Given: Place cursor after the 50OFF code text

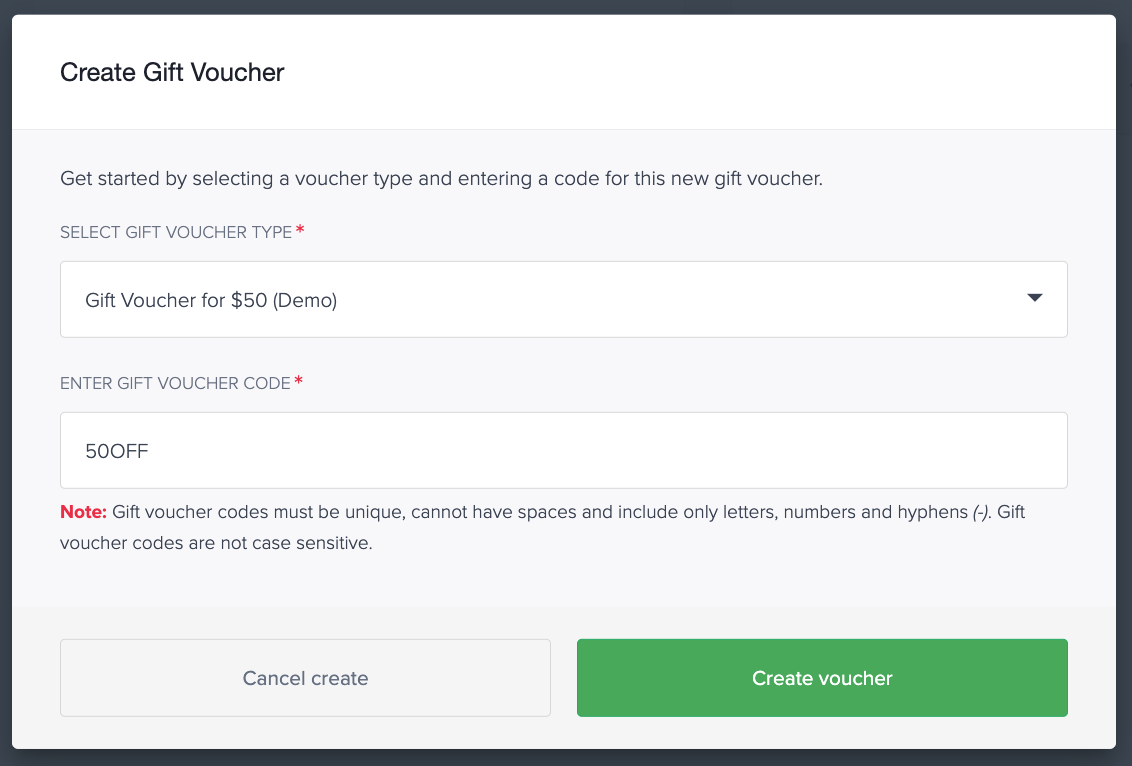Looking at the screenshot, I should pos(149,451).
